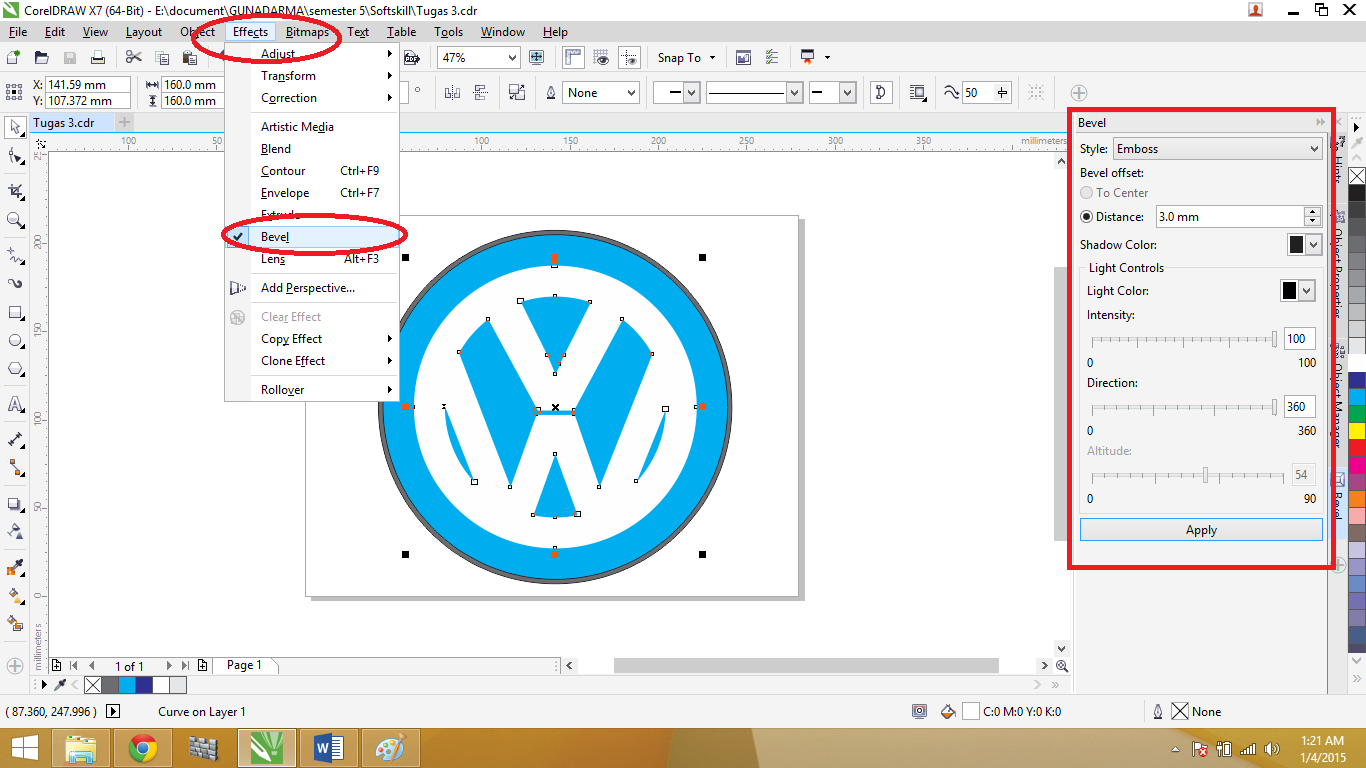This screenshot has height=768, width=1366.
Task: Select the Connector tool
Action: pos(15,468)
